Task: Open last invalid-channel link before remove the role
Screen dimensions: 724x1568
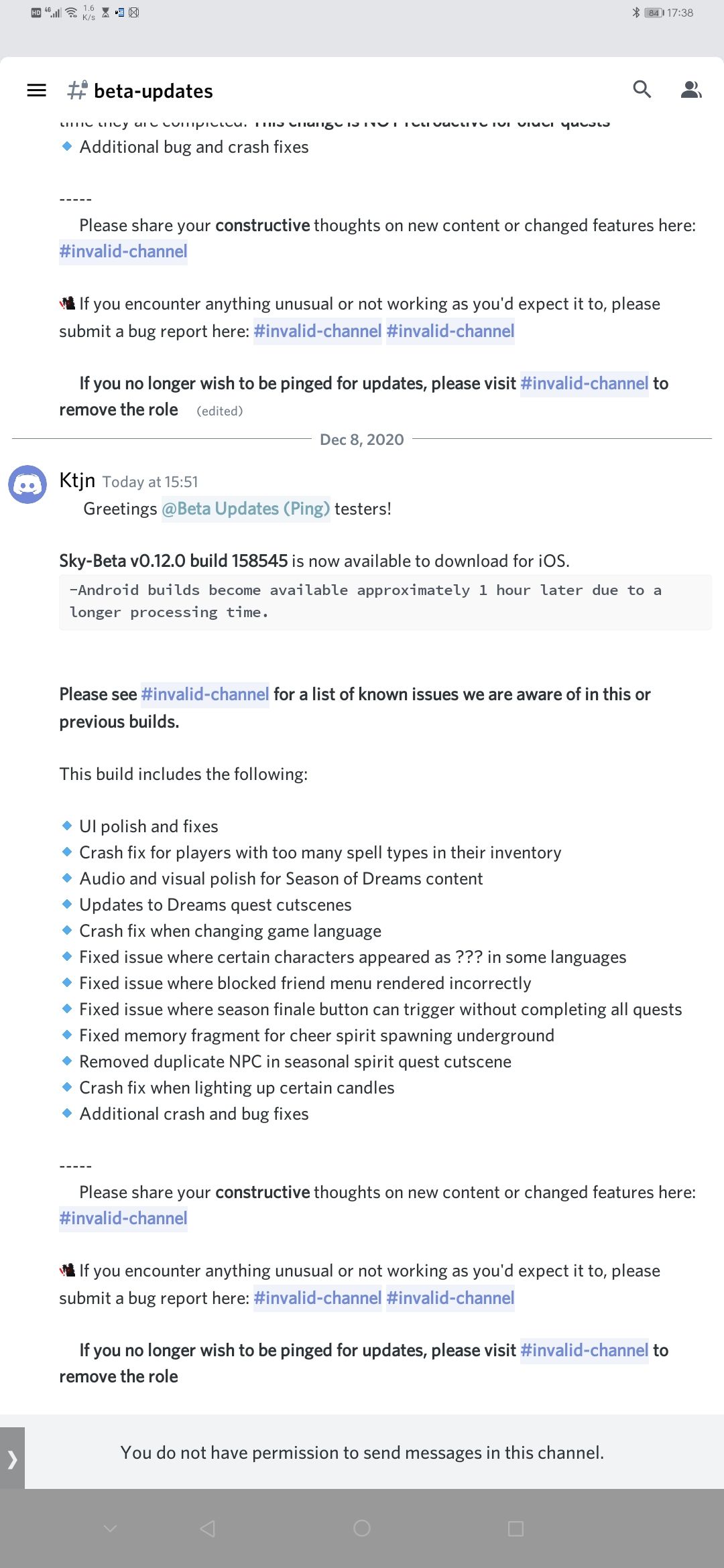Action: tap(585, 1350)
